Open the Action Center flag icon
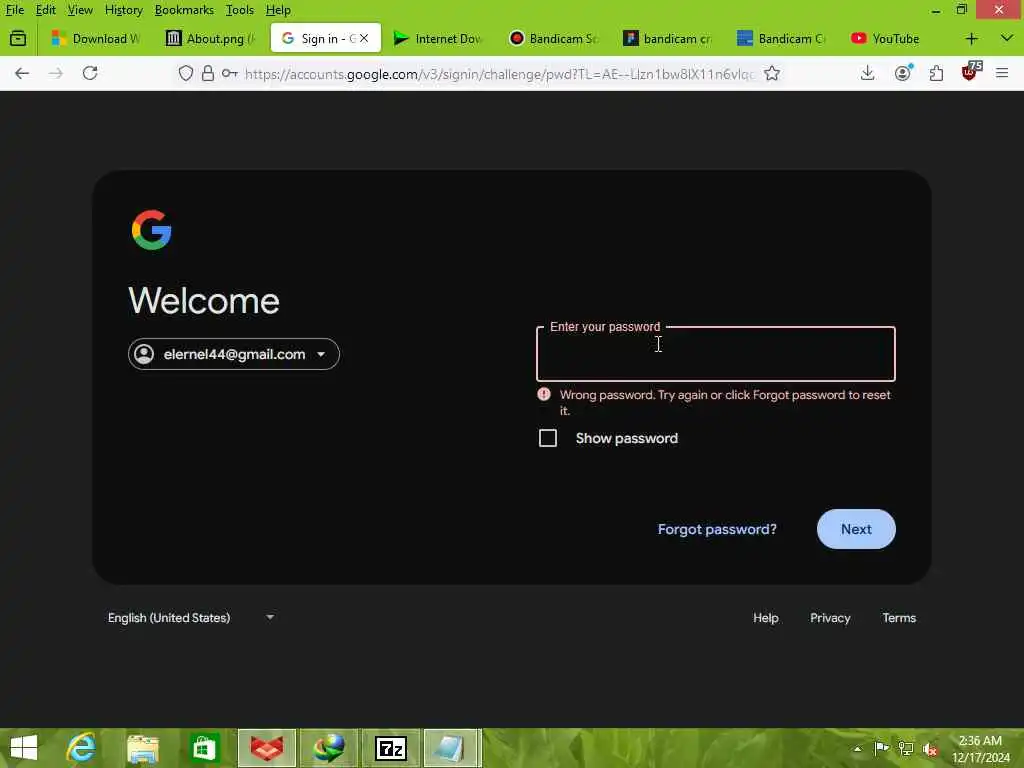Viewport: 1024px width, 768px height. (881, 748)
